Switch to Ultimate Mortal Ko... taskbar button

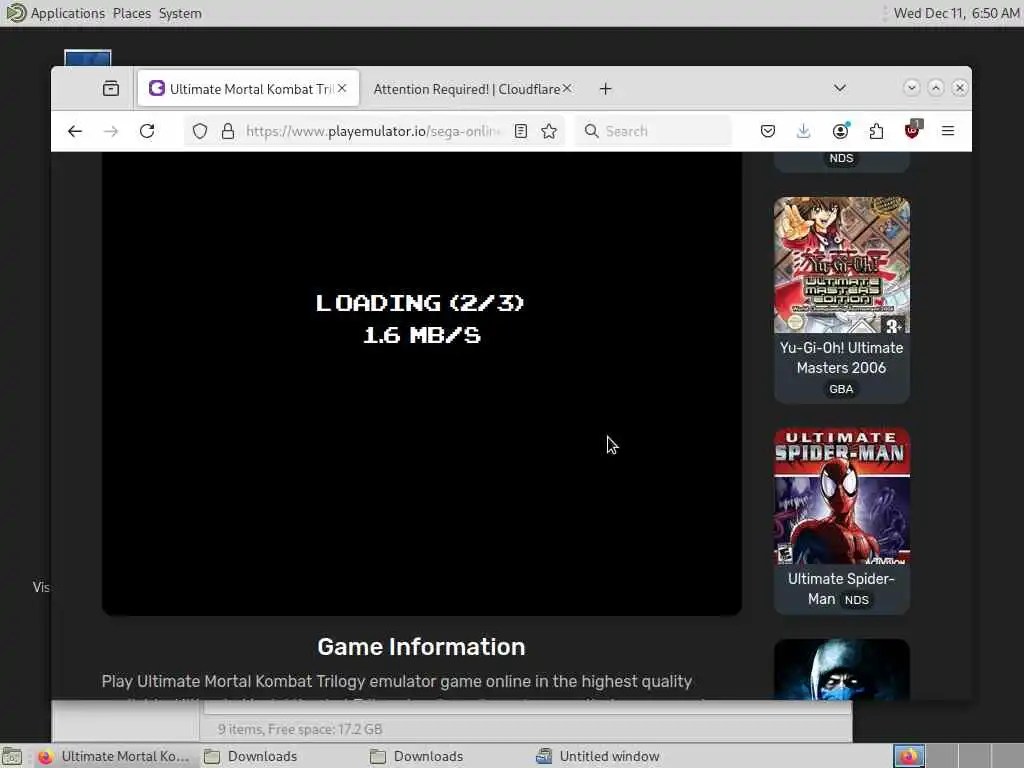click(x=114, y=756)
